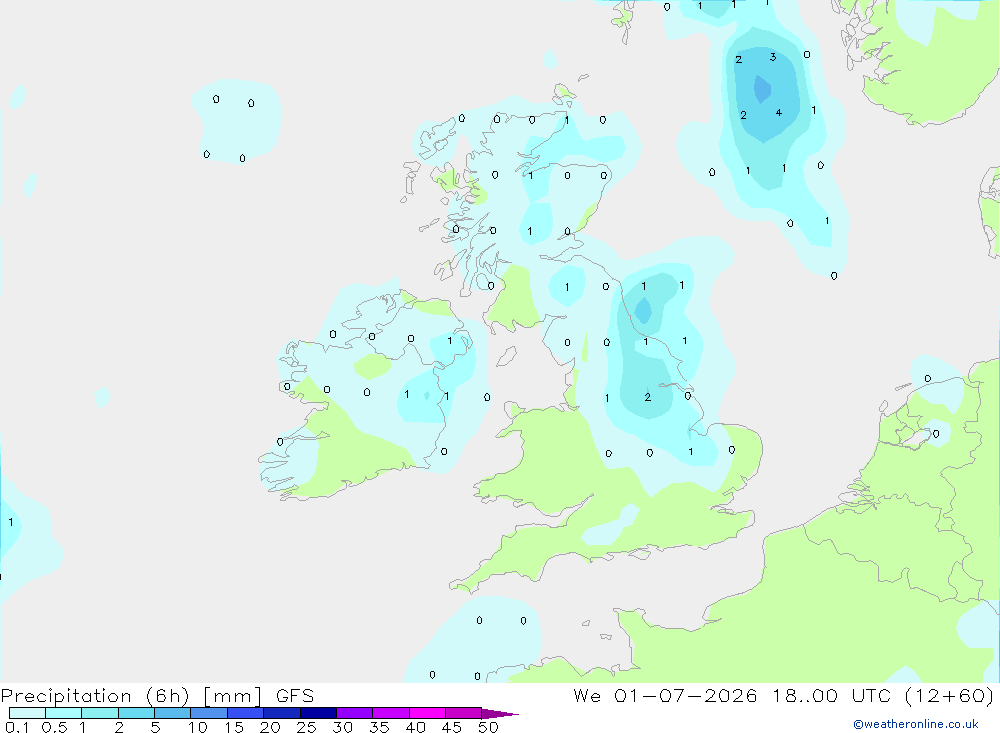Pick the 5–10 mm legend color swatch
The image size is (1000, 733).
point(173,713)
